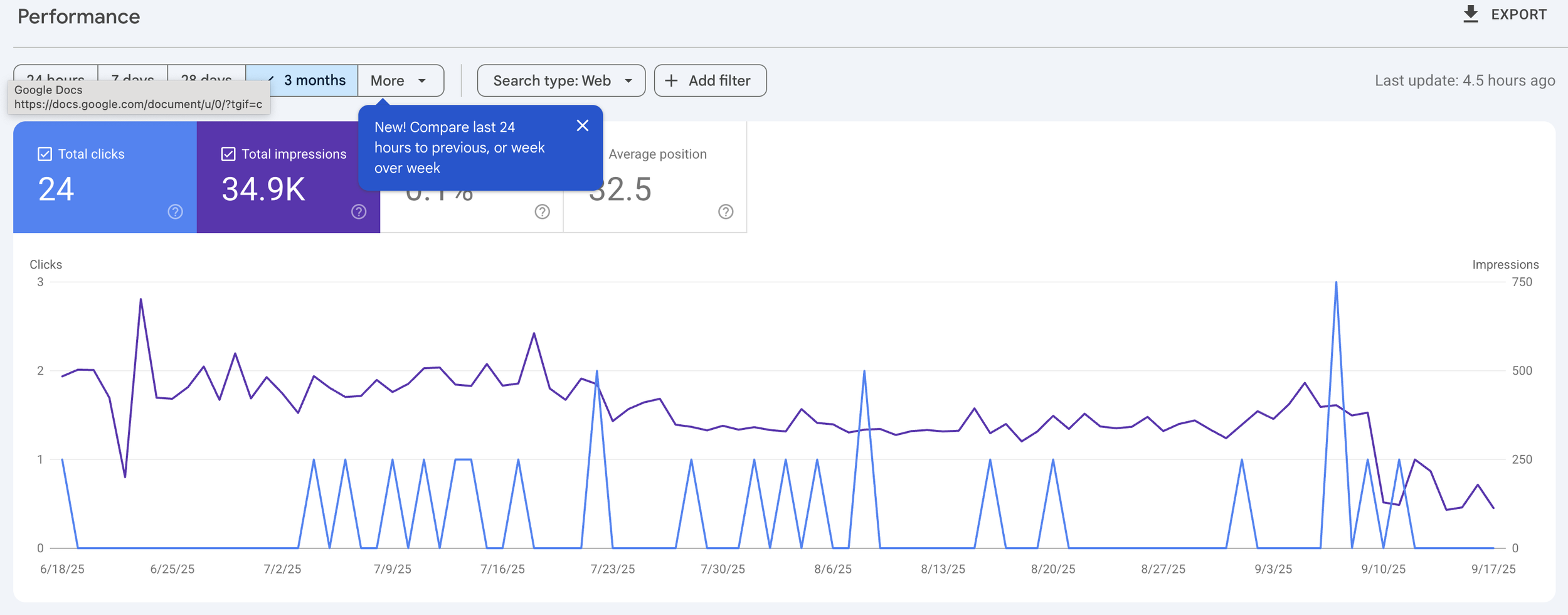The height and width of the screenshot is (615, 1568).
Task: Click the Export download icon
Action: click(x=1470, y=14)
